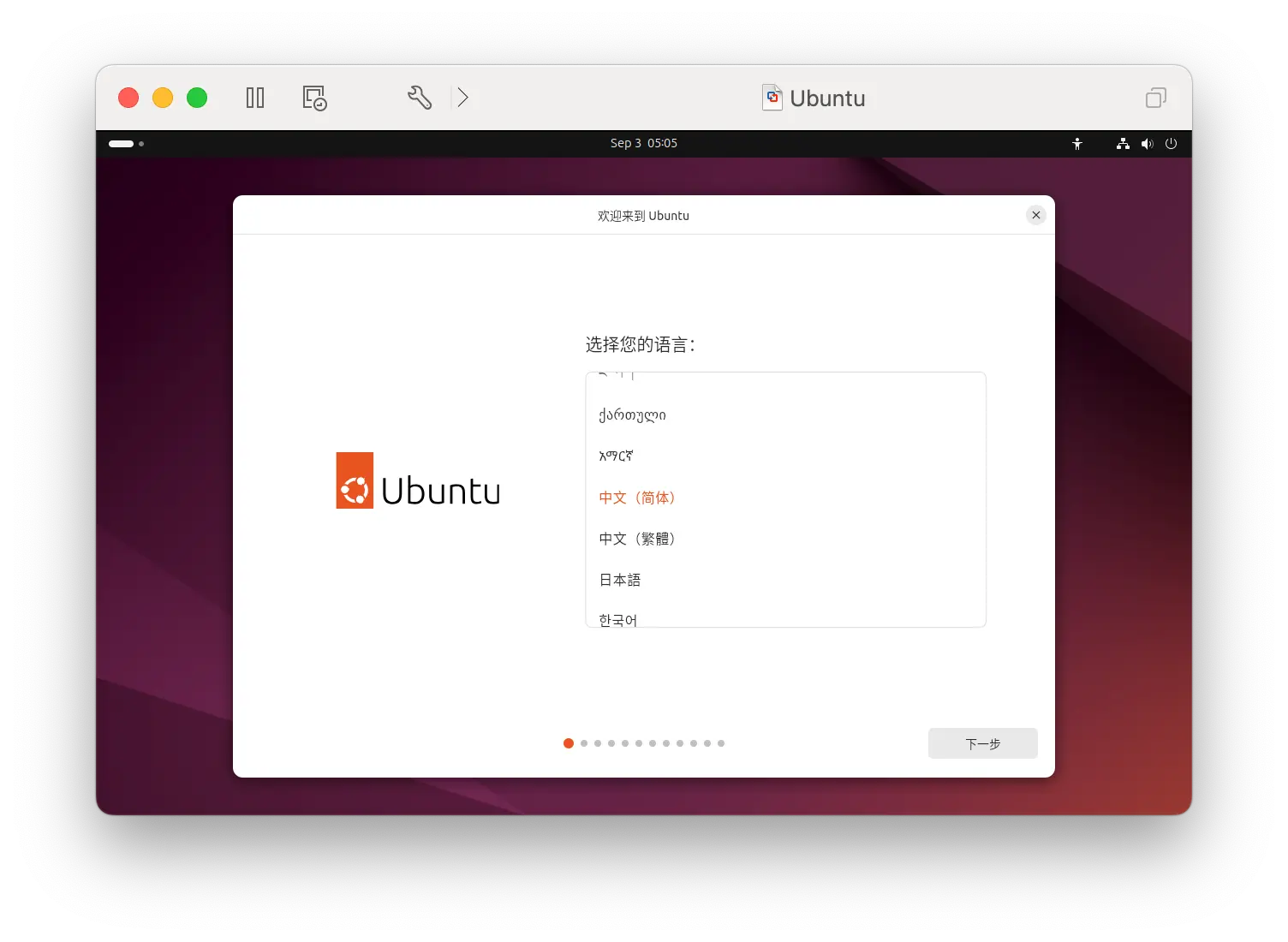Open the clock showing Sep 3 05:05
This screenshot has width=1288, height=942.
644,144
